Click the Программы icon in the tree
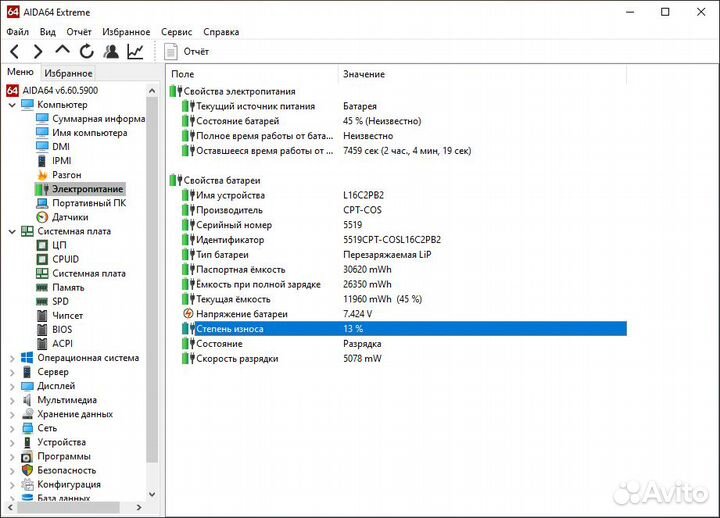Screen dimensions: 720x518 click(27, 457)
